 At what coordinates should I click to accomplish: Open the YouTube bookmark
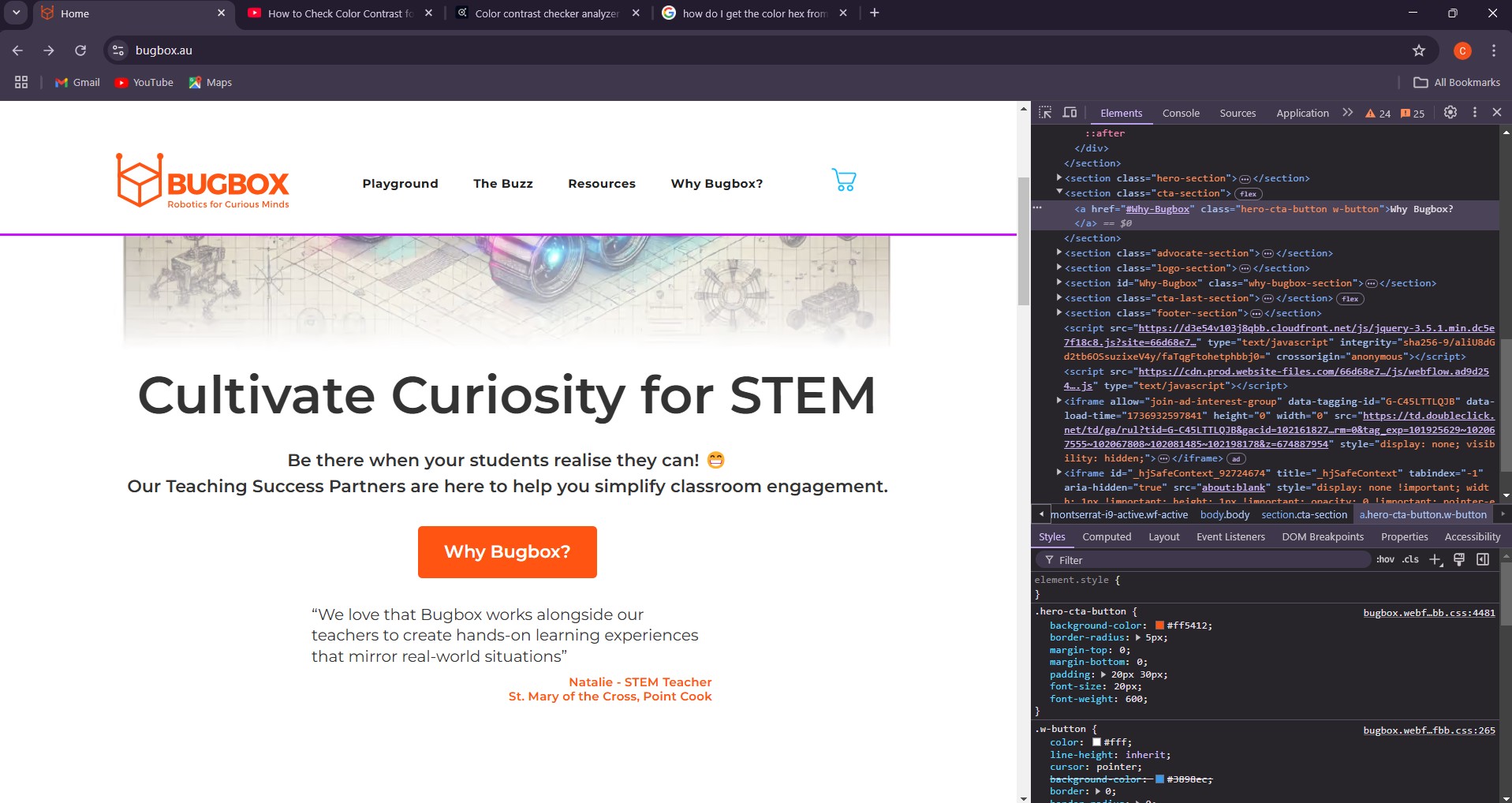tap(144, 82)
